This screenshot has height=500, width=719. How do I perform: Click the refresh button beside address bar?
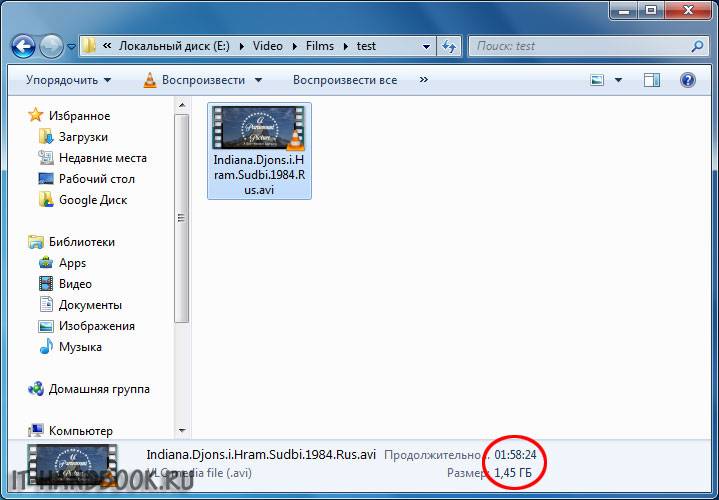(x=449, y=46)
